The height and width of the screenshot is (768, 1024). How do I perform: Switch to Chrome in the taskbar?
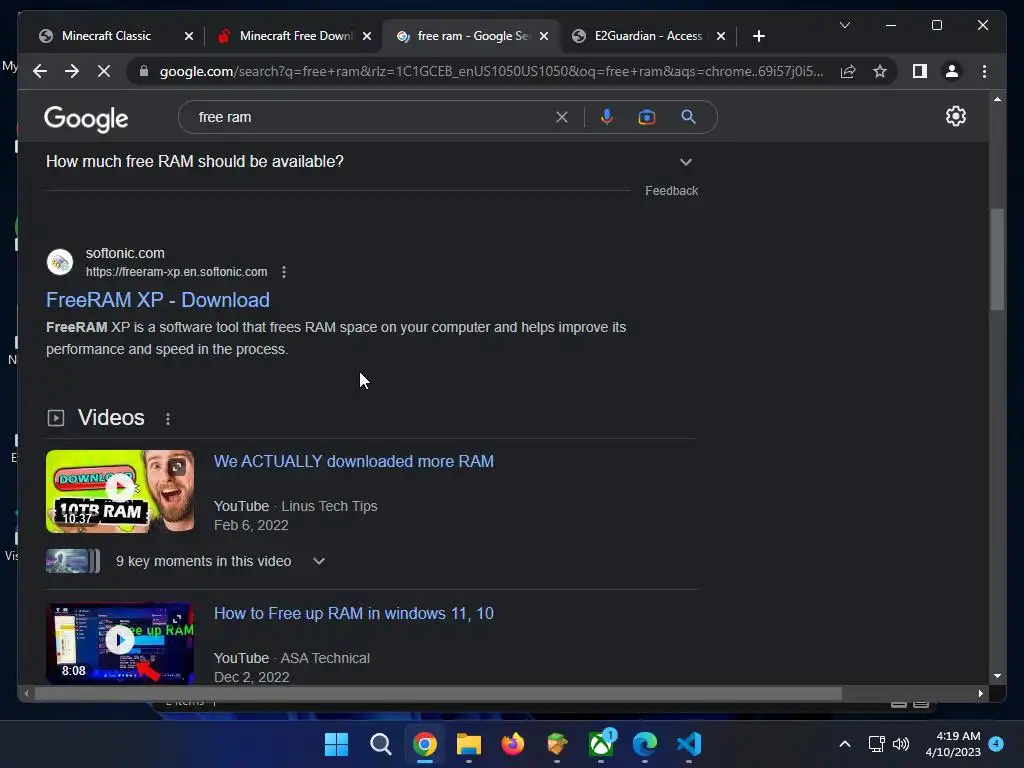click(x=424, y=744)
